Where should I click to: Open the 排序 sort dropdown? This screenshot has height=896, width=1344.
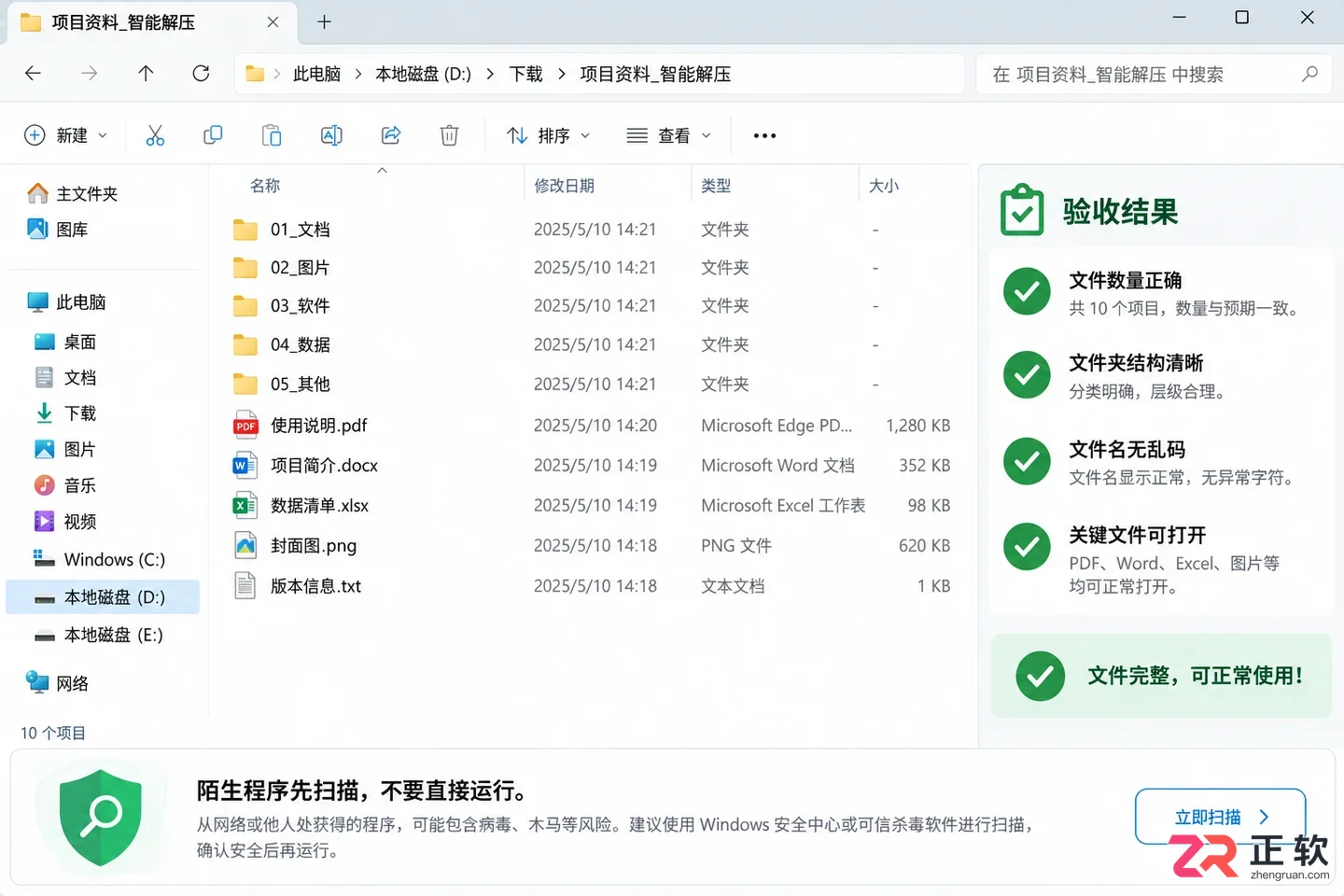click(549, 135)
